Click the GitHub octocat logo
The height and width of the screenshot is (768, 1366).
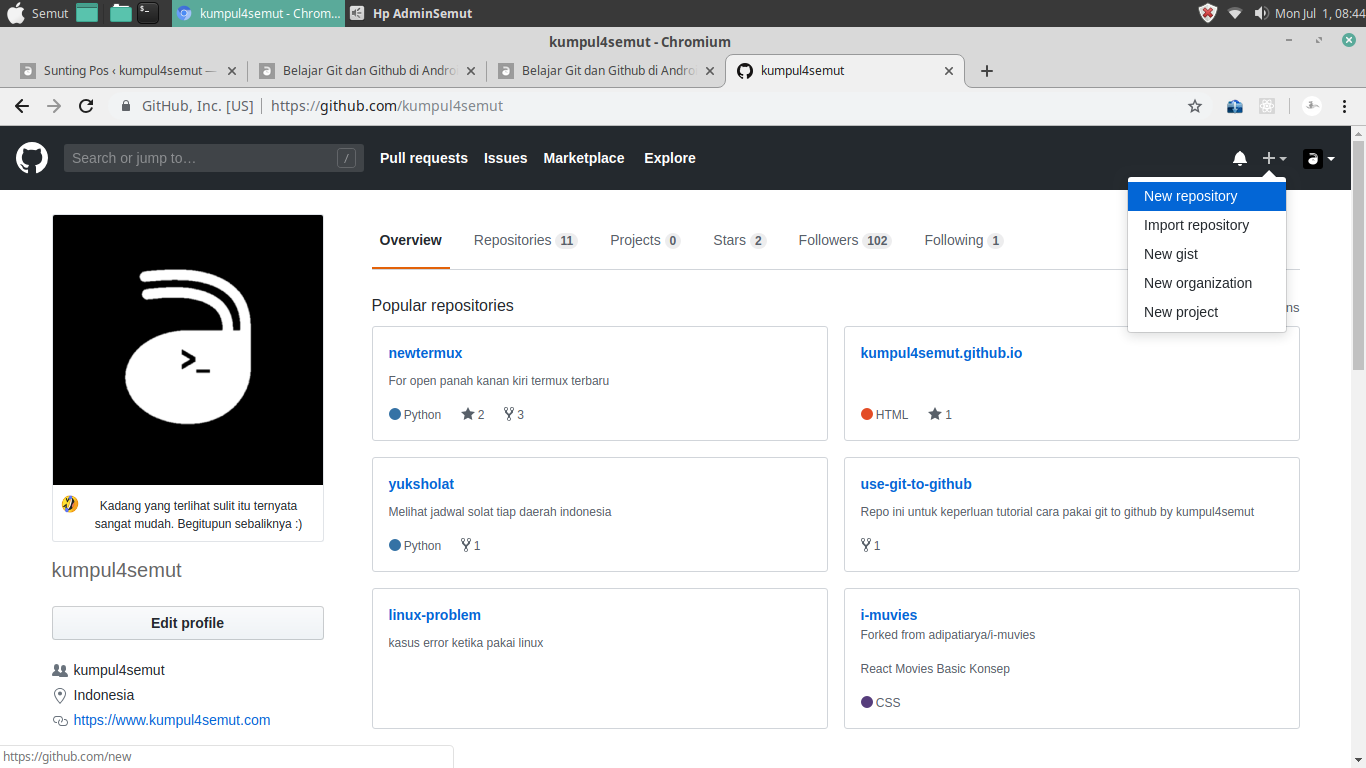point(32,158)
